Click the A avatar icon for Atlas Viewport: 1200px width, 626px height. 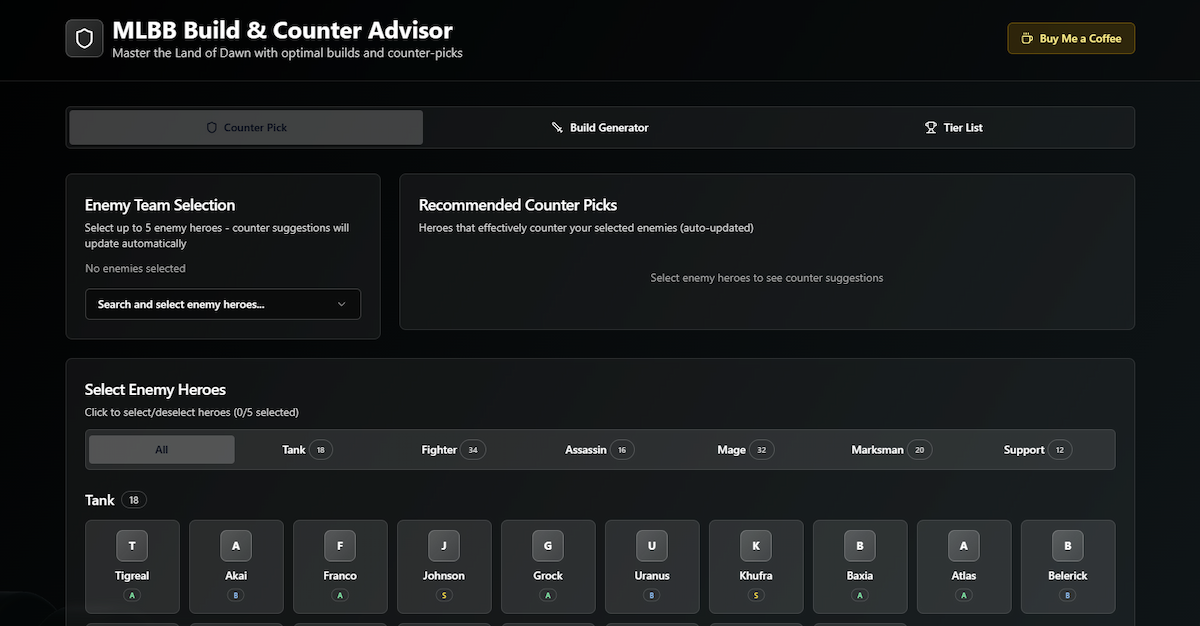[x=964, y=546]
